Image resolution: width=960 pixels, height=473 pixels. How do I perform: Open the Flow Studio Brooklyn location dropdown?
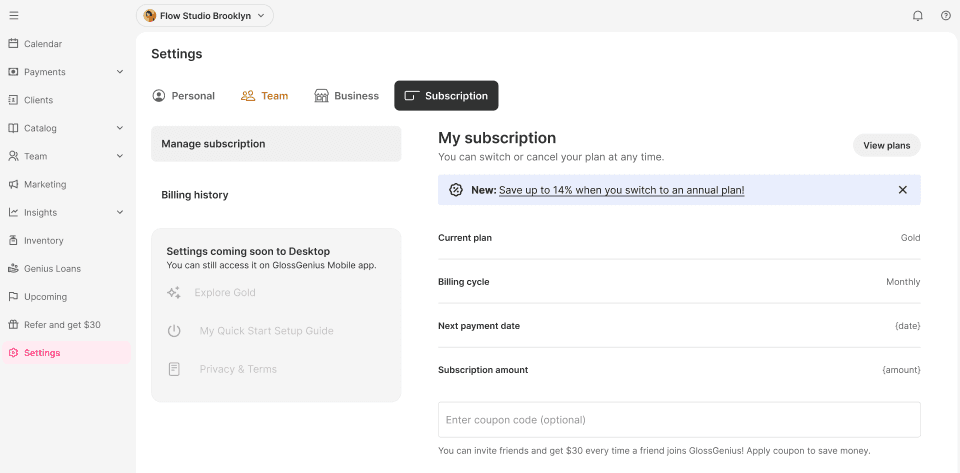click(x=204, y=16)
